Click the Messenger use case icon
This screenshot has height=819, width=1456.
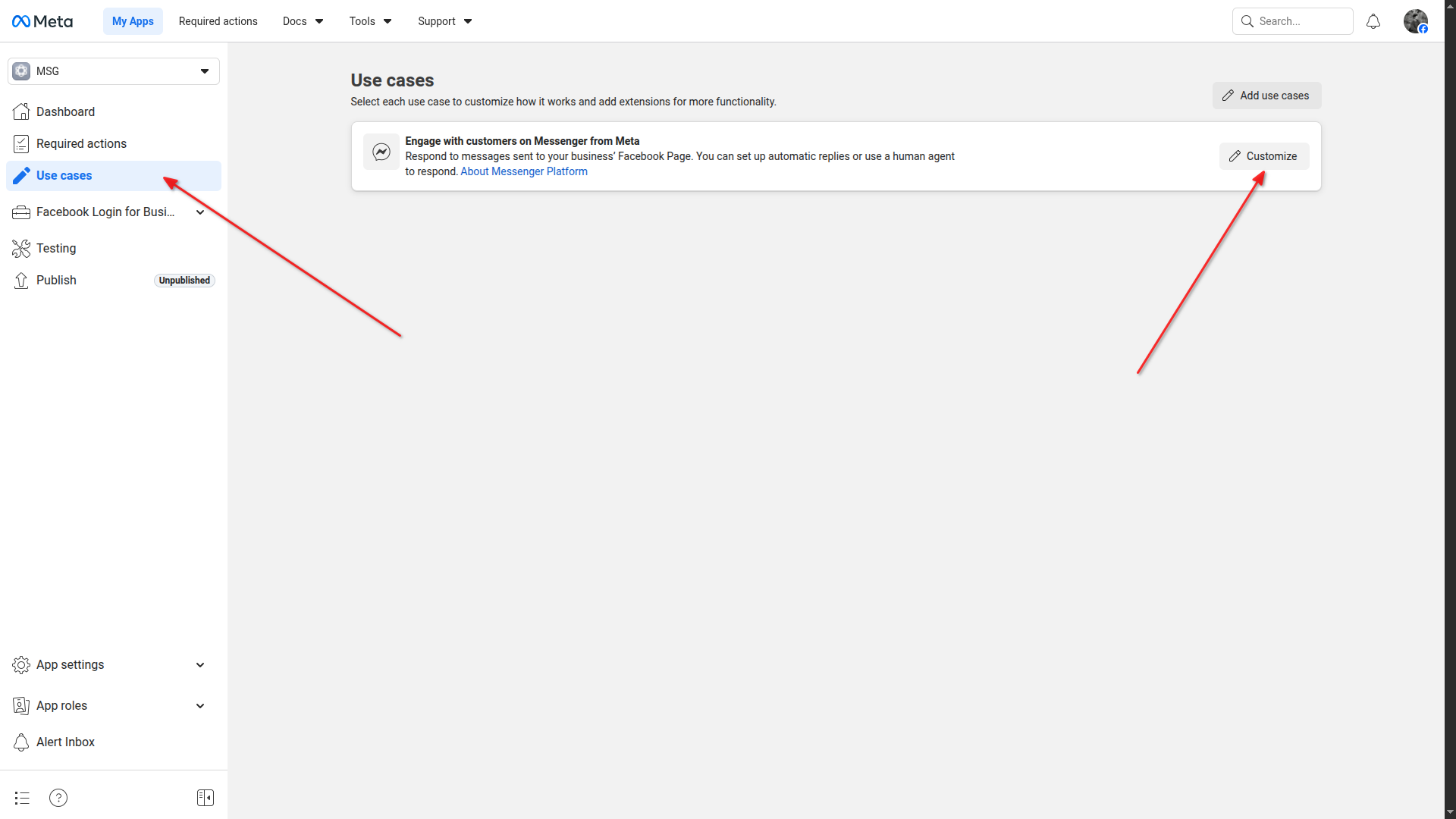pyautogui.click(x=381, y=152)
